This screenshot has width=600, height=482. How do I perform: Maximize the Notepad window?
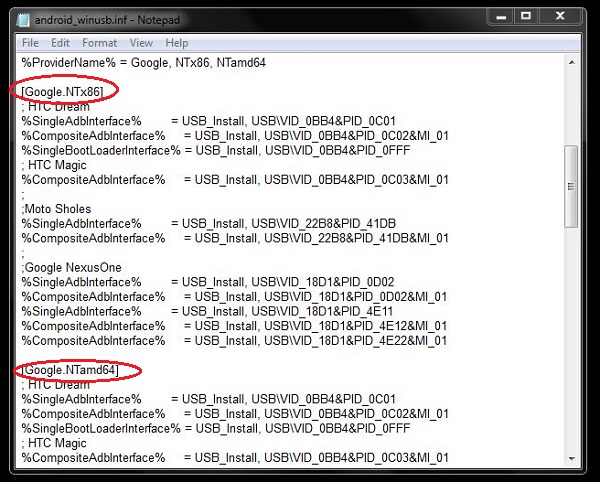coord(526,16)
